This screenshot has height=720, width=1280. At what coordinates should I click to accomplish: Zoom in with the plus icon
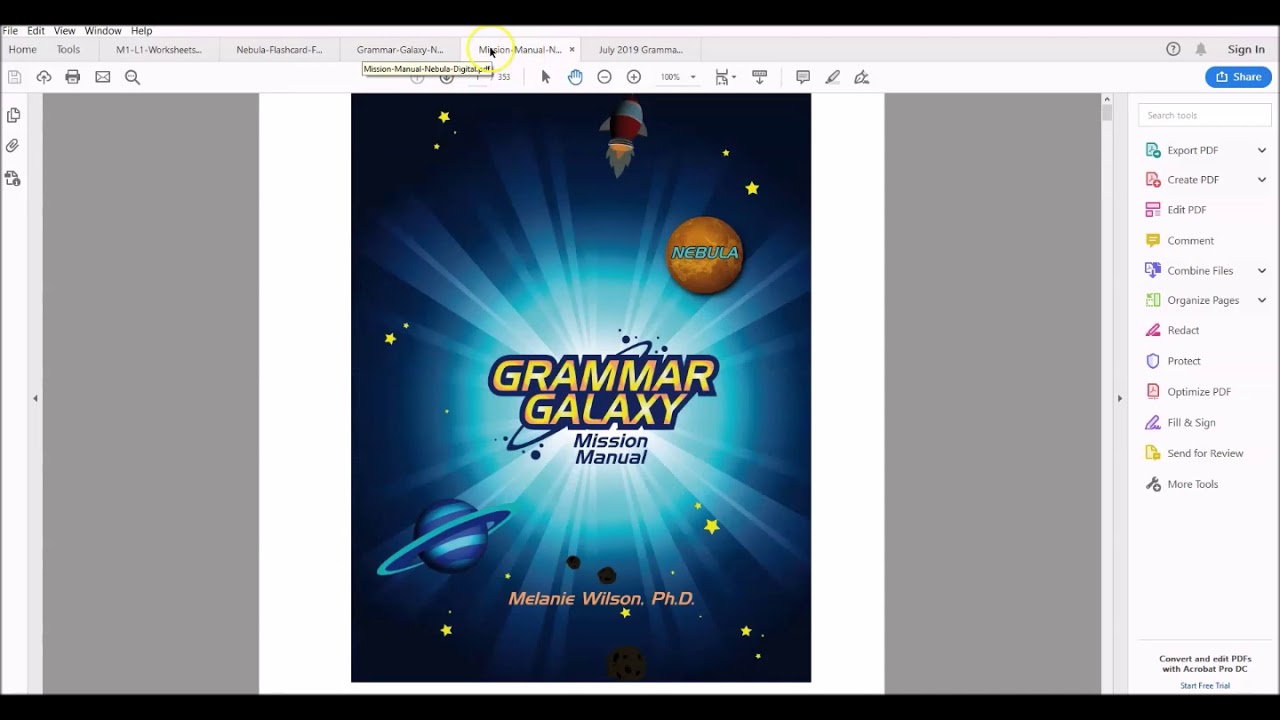[634, 77]
